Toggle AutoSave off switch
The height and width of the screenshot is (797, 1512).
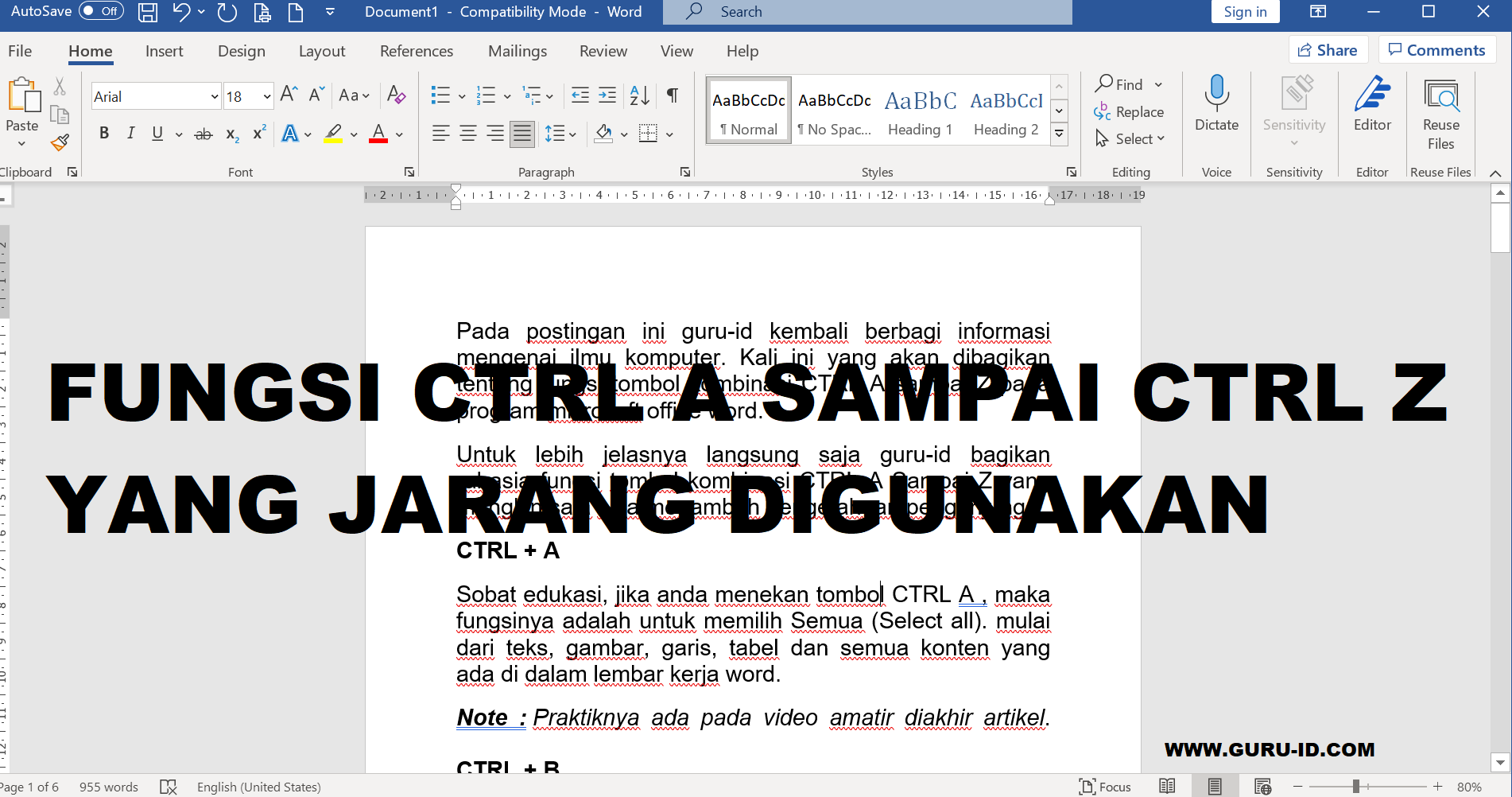pyautogui.click(x=101, y=11)
